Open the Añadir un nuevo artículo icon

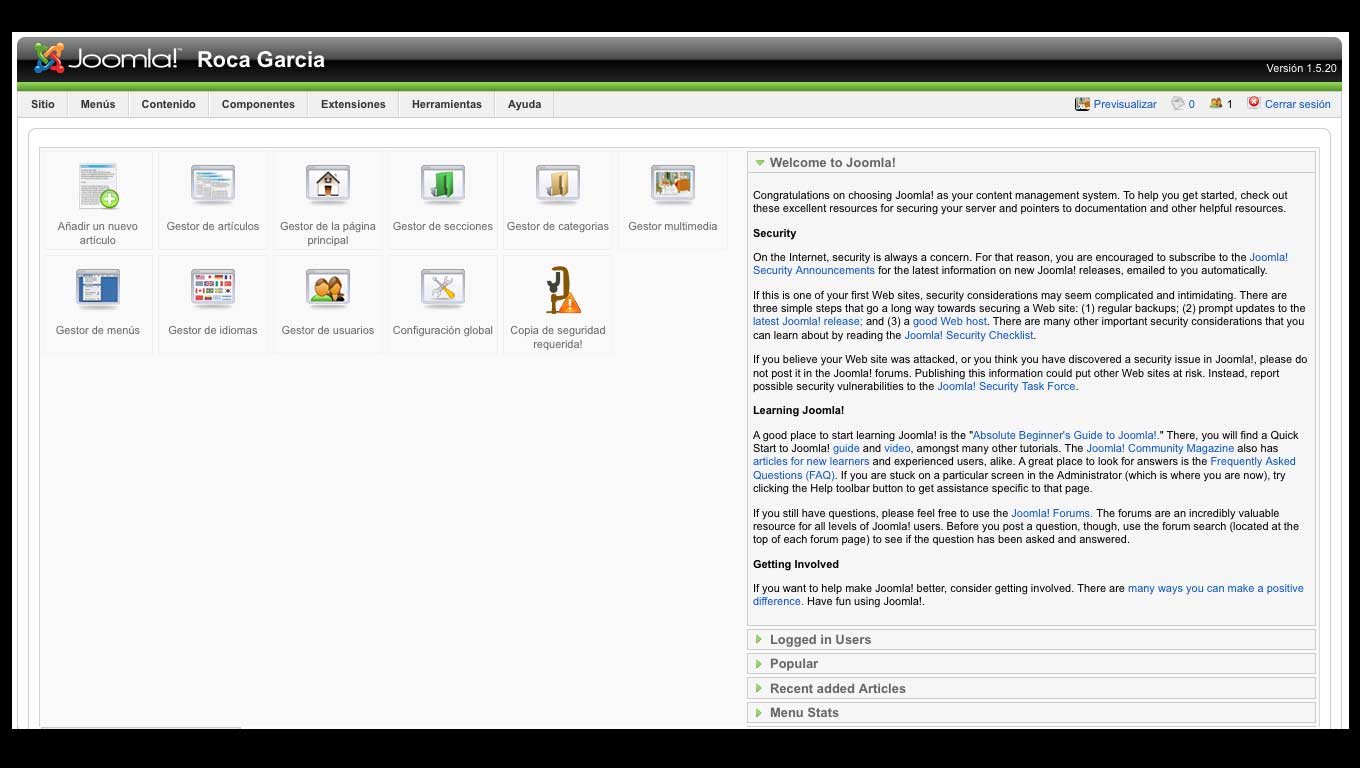pos(98,186)
